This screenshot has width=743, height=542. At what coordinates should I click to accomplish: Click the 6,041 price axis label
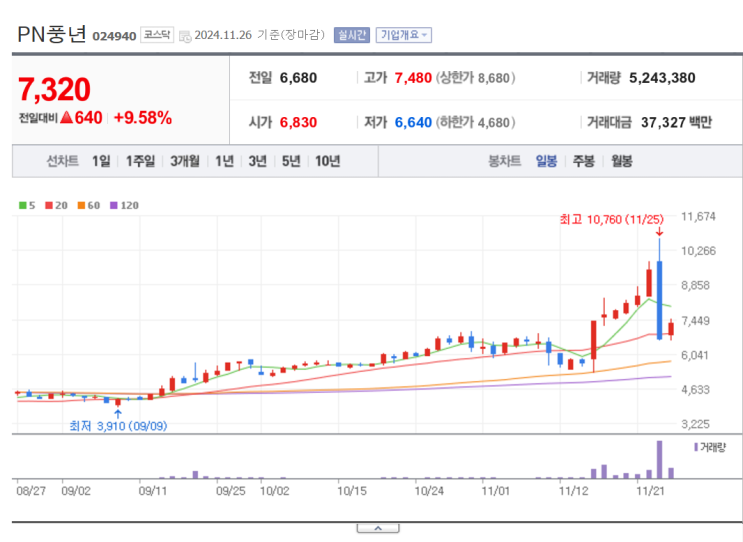point(695,355)
